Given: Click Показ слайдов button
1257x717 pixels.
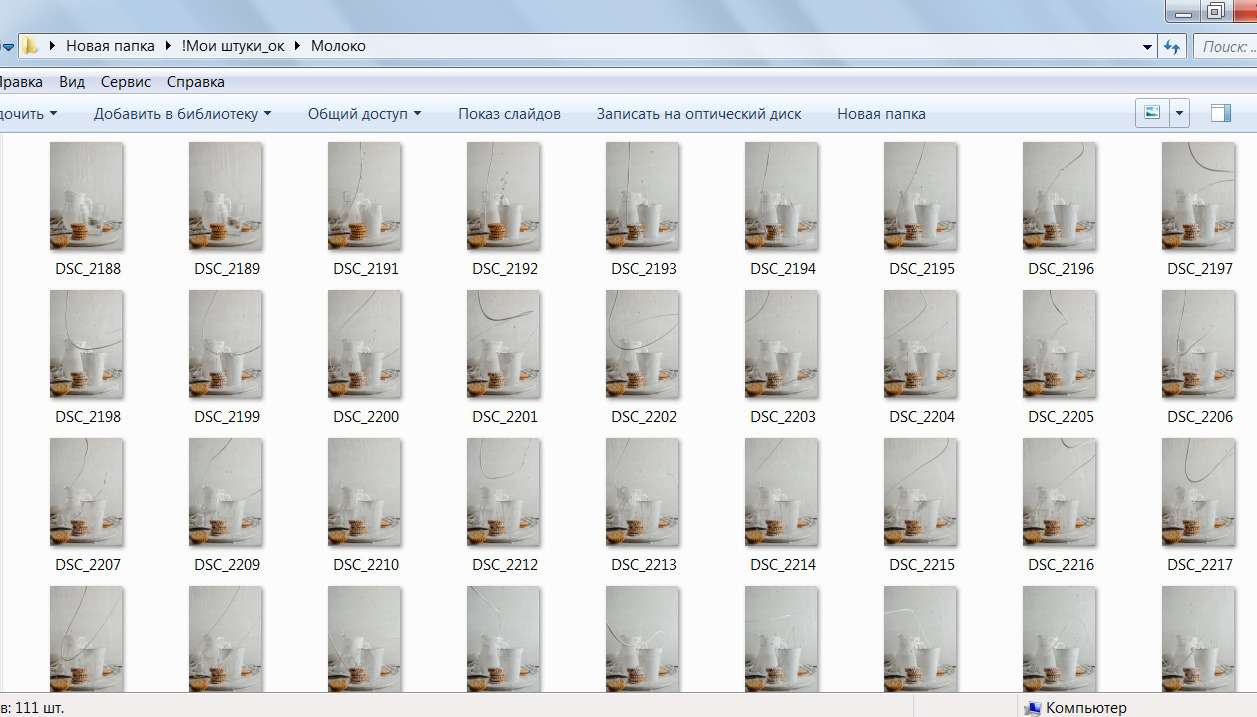Looking at the screenshot, I should [509, 114].
